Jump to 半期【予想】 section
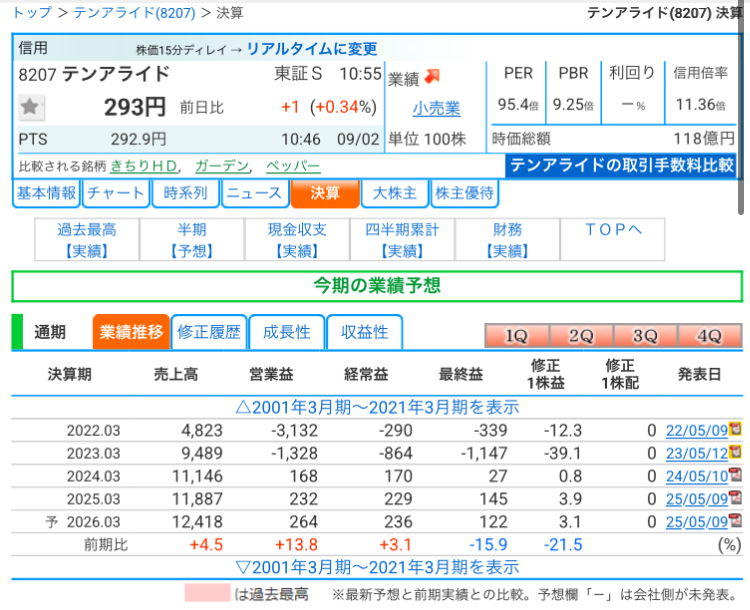Viewport: 750px width, 610px height. coord(192,240)
